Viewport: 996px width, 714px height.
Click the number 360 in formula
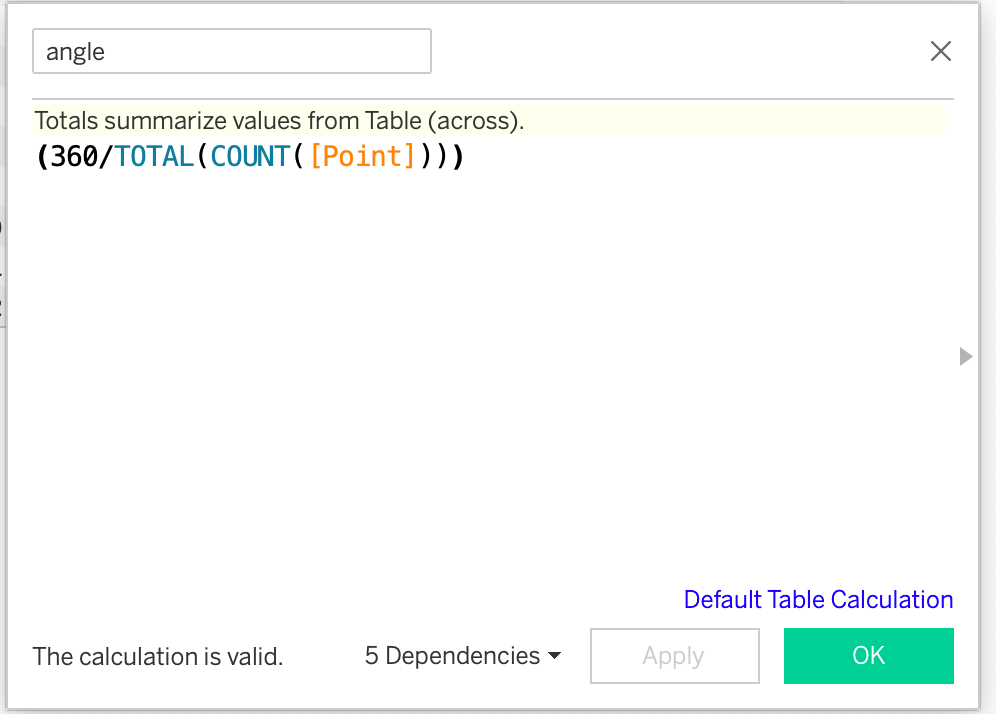74,157
